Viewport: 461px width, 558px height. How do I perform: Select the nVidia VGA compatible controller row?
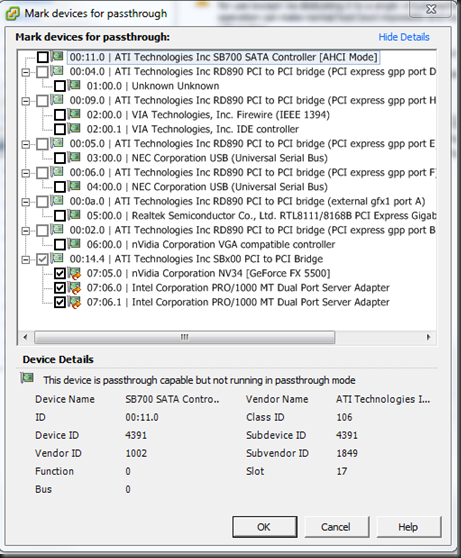pyautogui.click(x=211, y=244)
